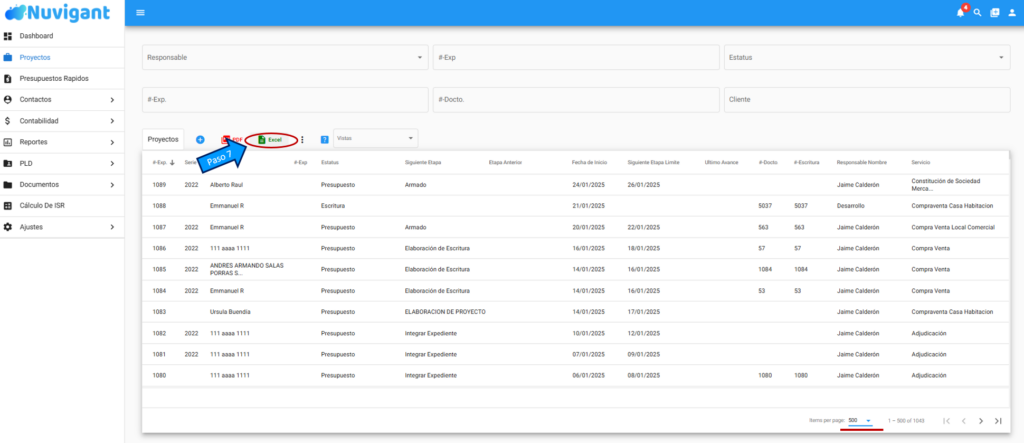Click the Documentos folder icon

(x=8, y=185)
